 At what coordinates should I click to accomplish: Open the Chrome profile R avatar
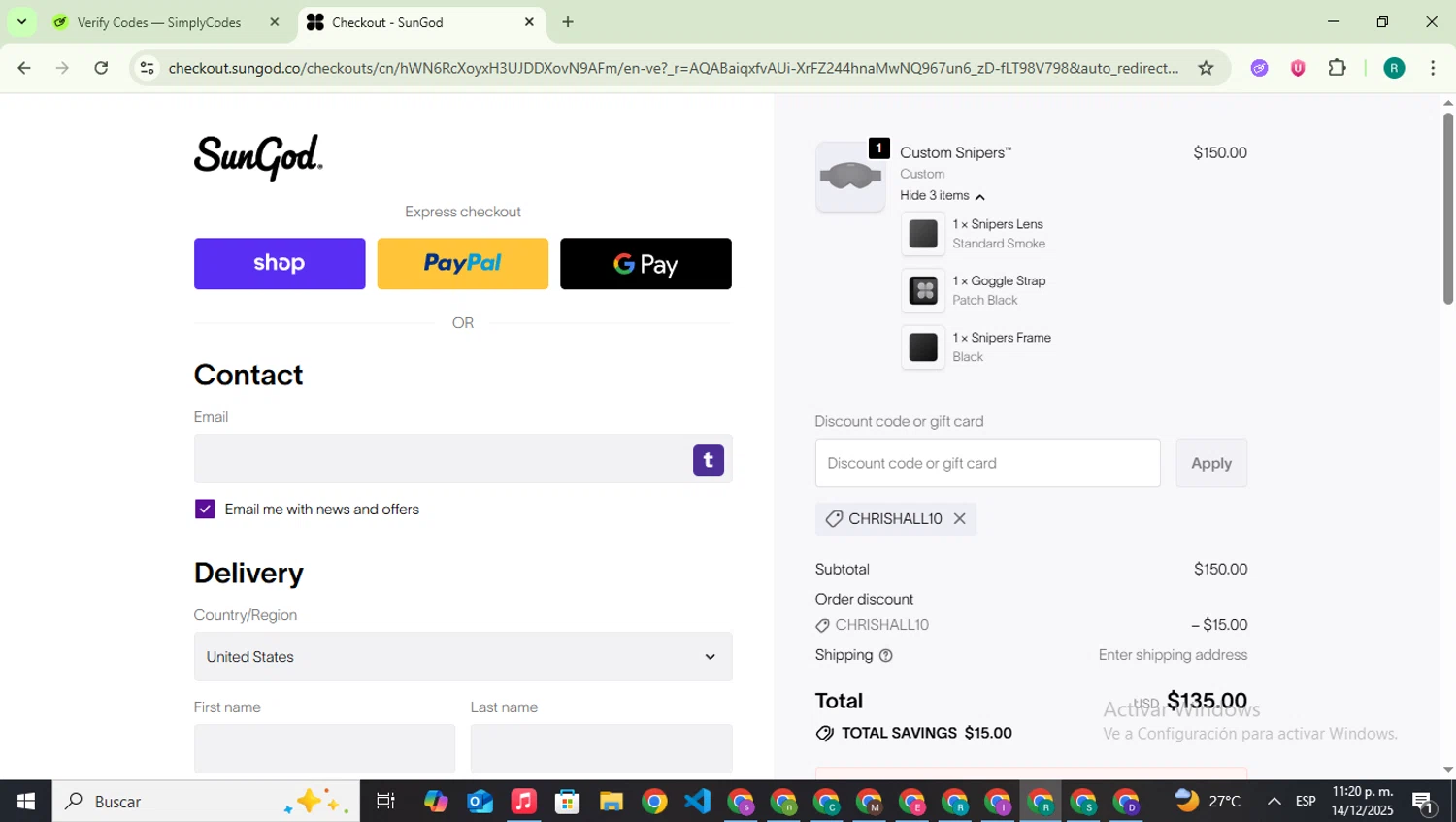coord(1394,68)
